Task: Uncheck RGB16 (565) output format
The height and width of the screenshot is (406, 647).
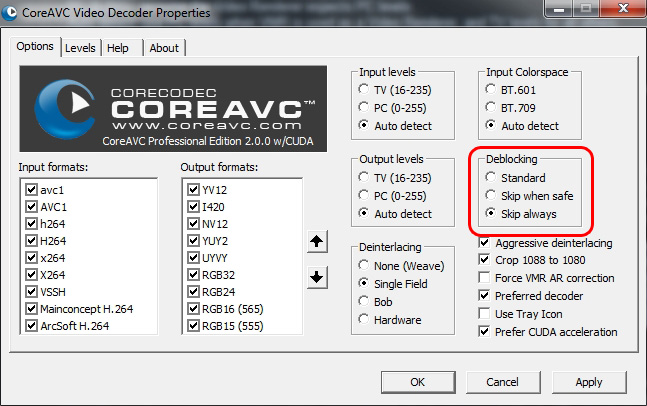Action: pos(194,309)
